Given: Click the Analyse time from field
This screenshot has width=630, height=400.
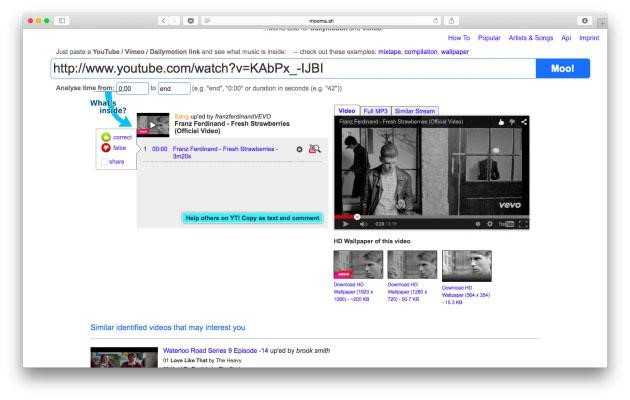Looking at the screenshot, I should coord(132,88).
